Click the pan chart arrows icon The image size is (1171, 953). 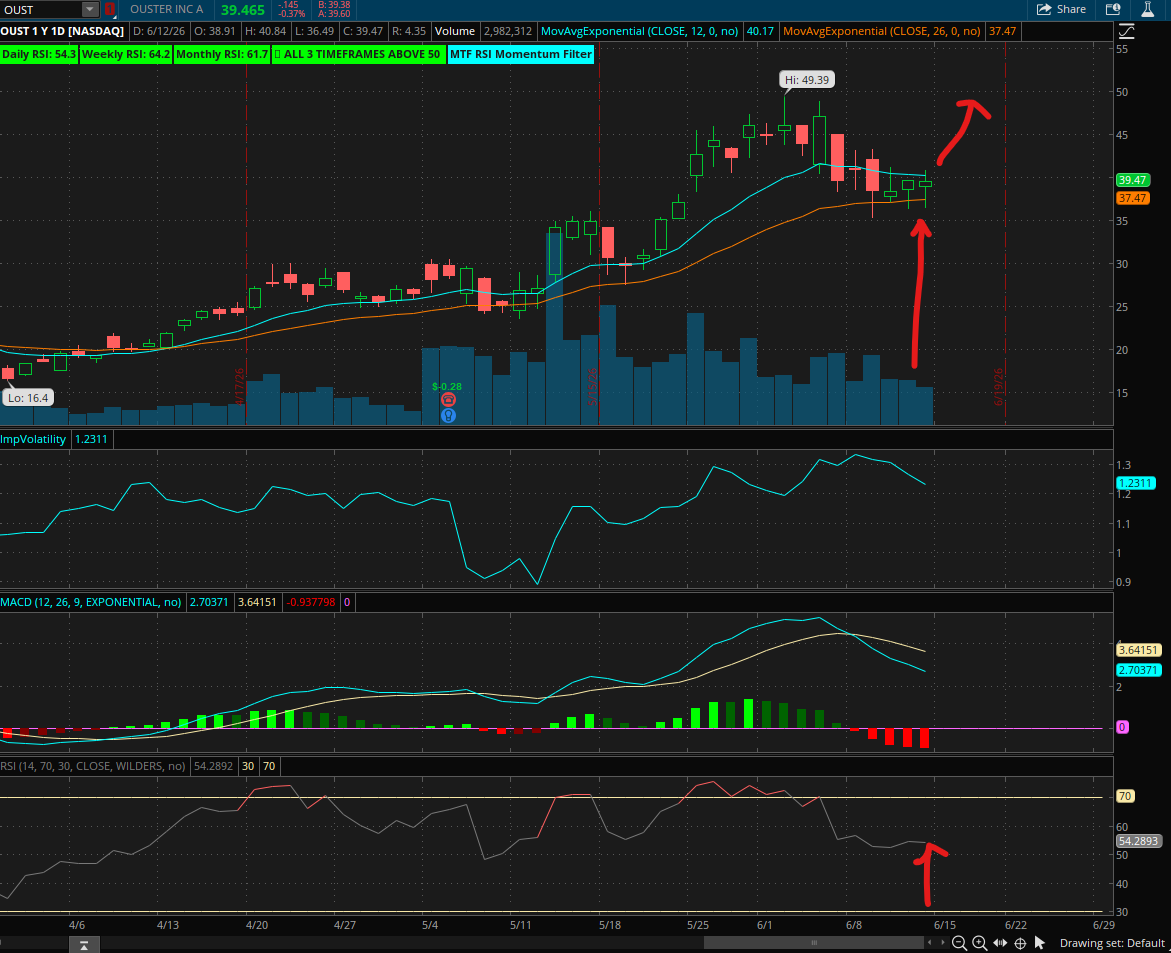click(1000, 943)
